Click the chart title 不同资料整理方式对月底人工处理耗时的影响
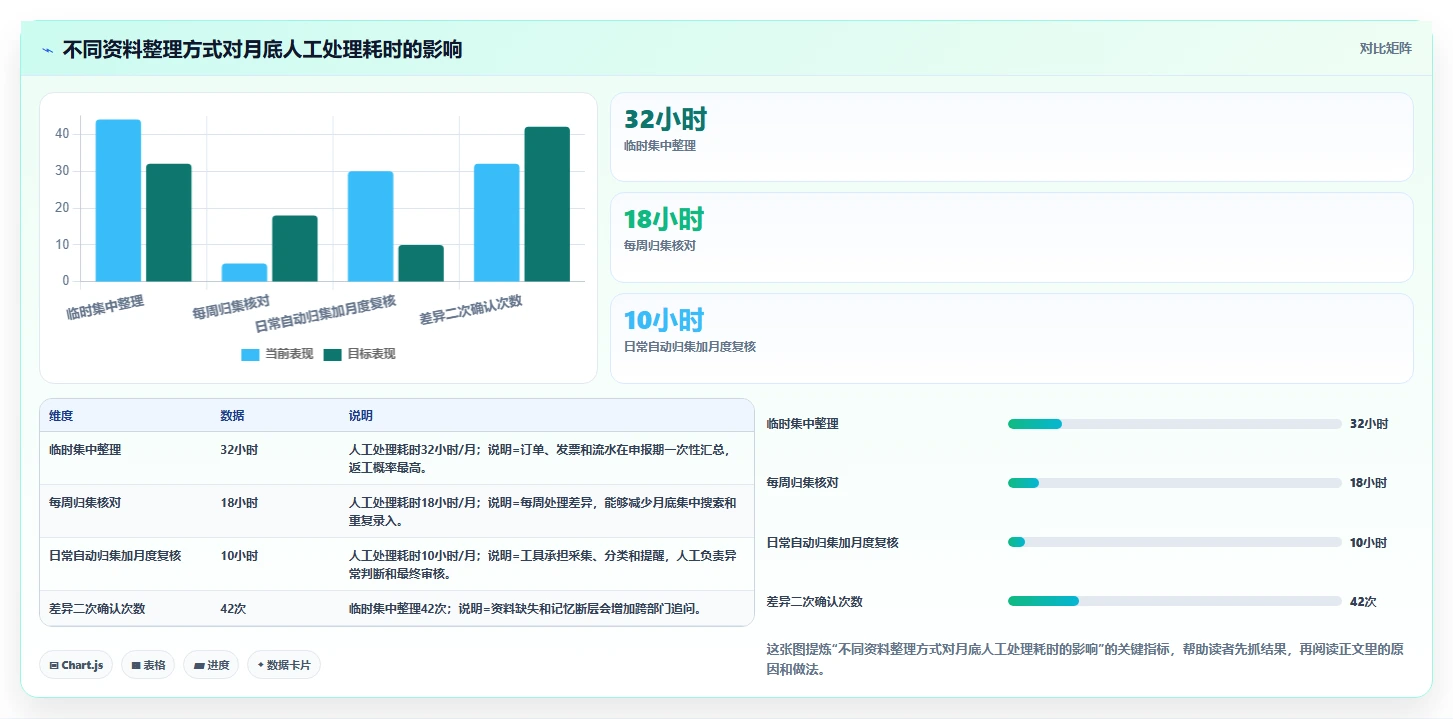This screenshot has width=1453, height=719. tap(262, 49)
